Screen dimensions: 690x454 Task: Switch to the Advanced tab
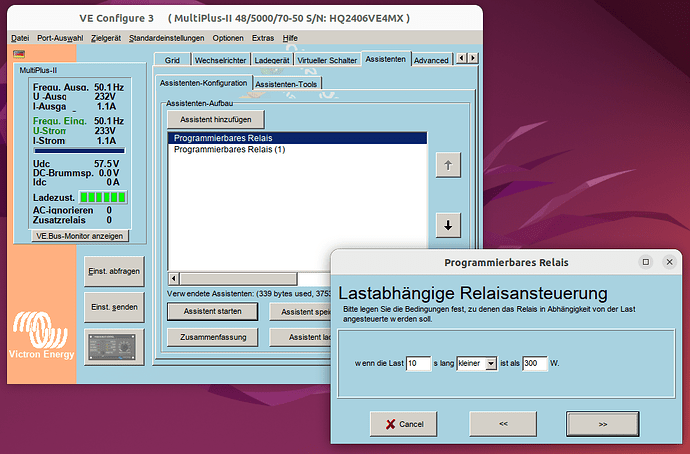tap(431, 60)
